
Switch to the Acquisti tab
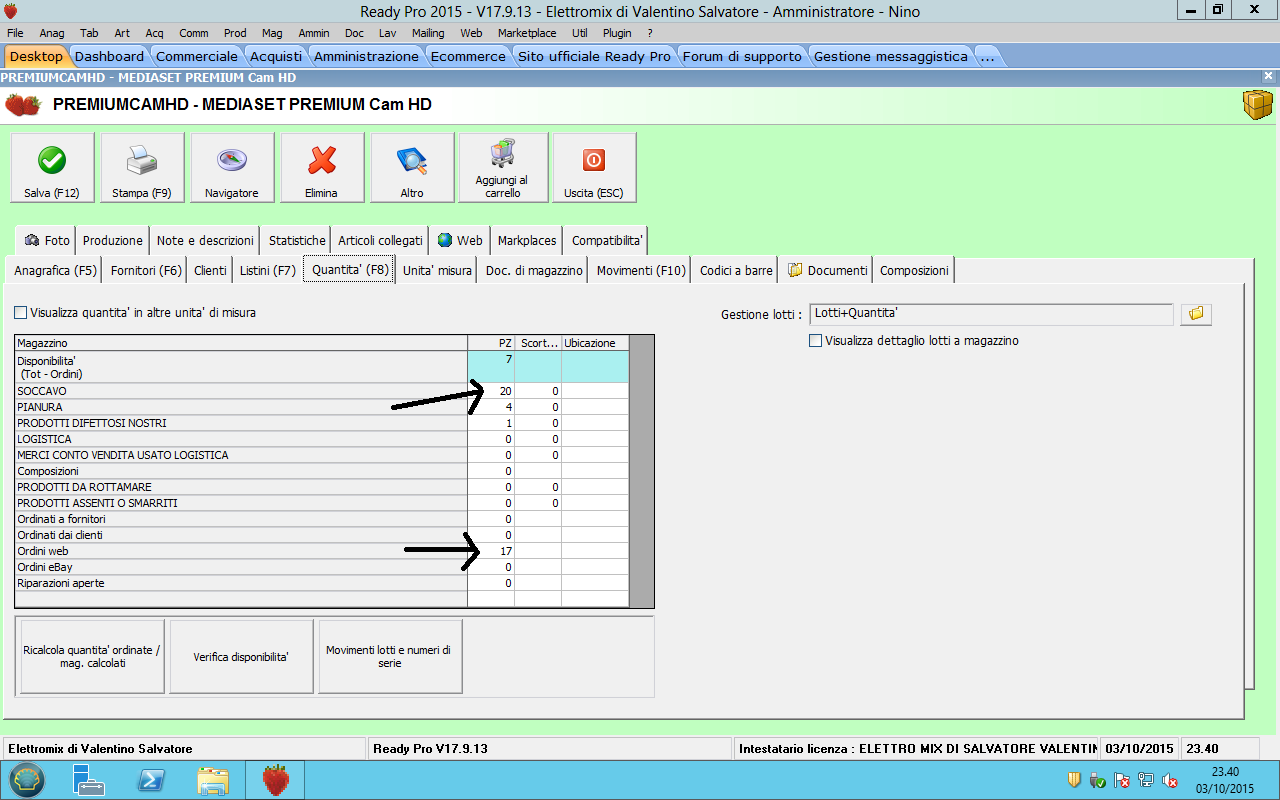click(x=276, y=57)
